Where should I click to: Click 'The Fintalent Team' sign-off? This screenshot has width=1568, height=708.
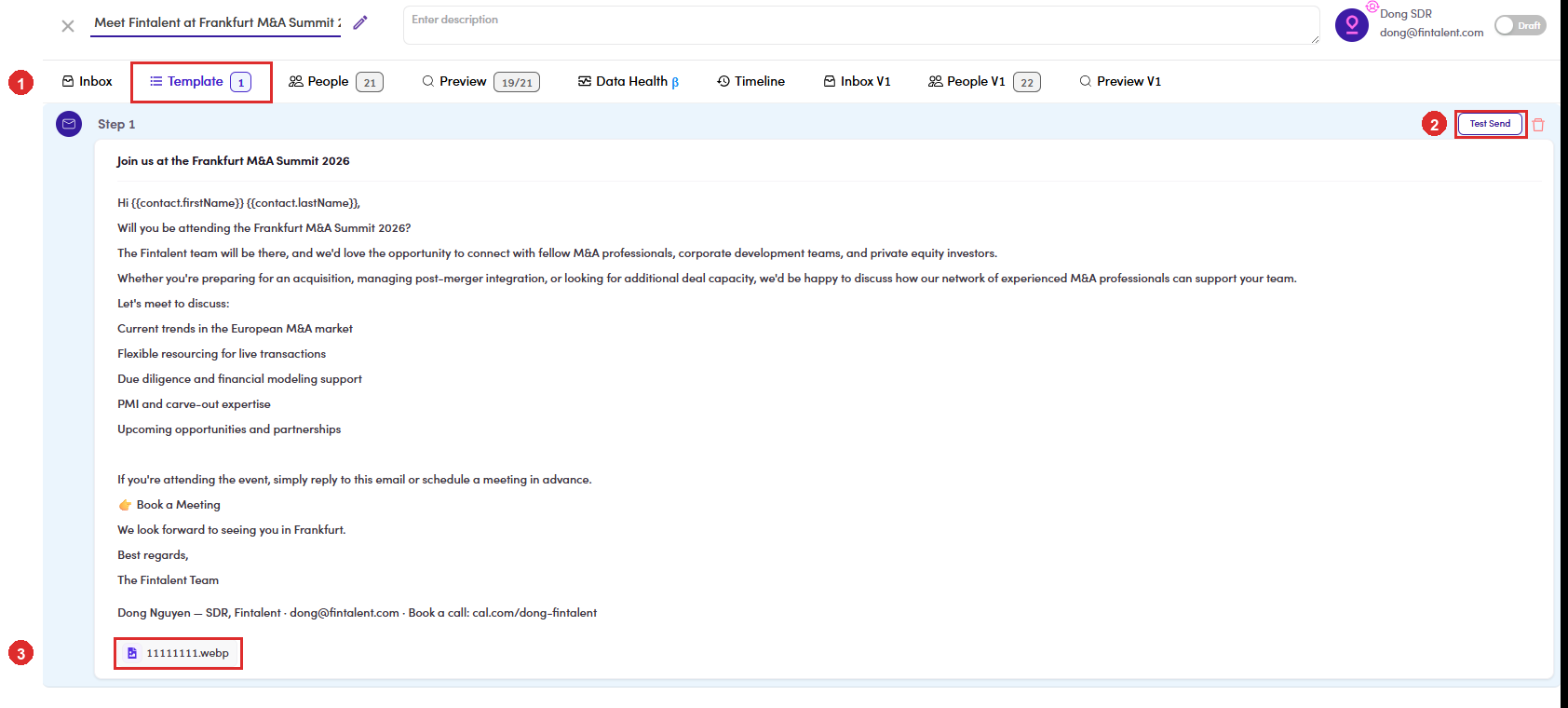click(x=169, y=580)
